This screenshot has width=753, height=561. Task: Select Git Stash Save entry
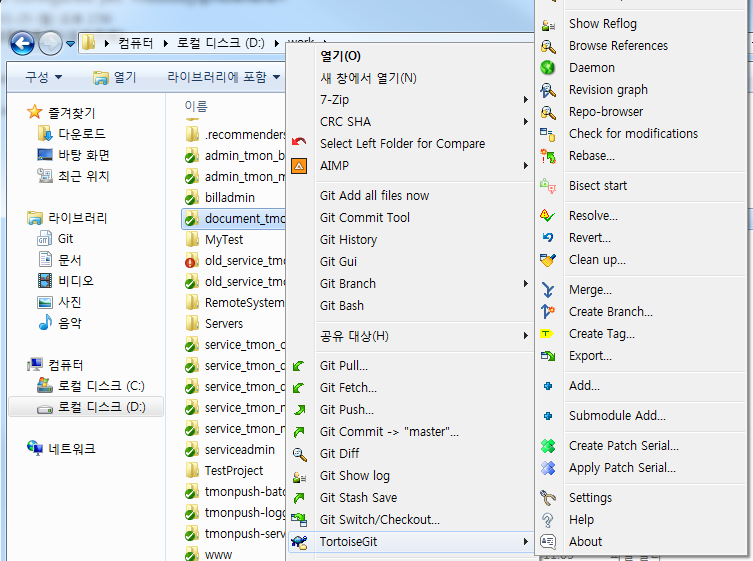click(359, 498)
